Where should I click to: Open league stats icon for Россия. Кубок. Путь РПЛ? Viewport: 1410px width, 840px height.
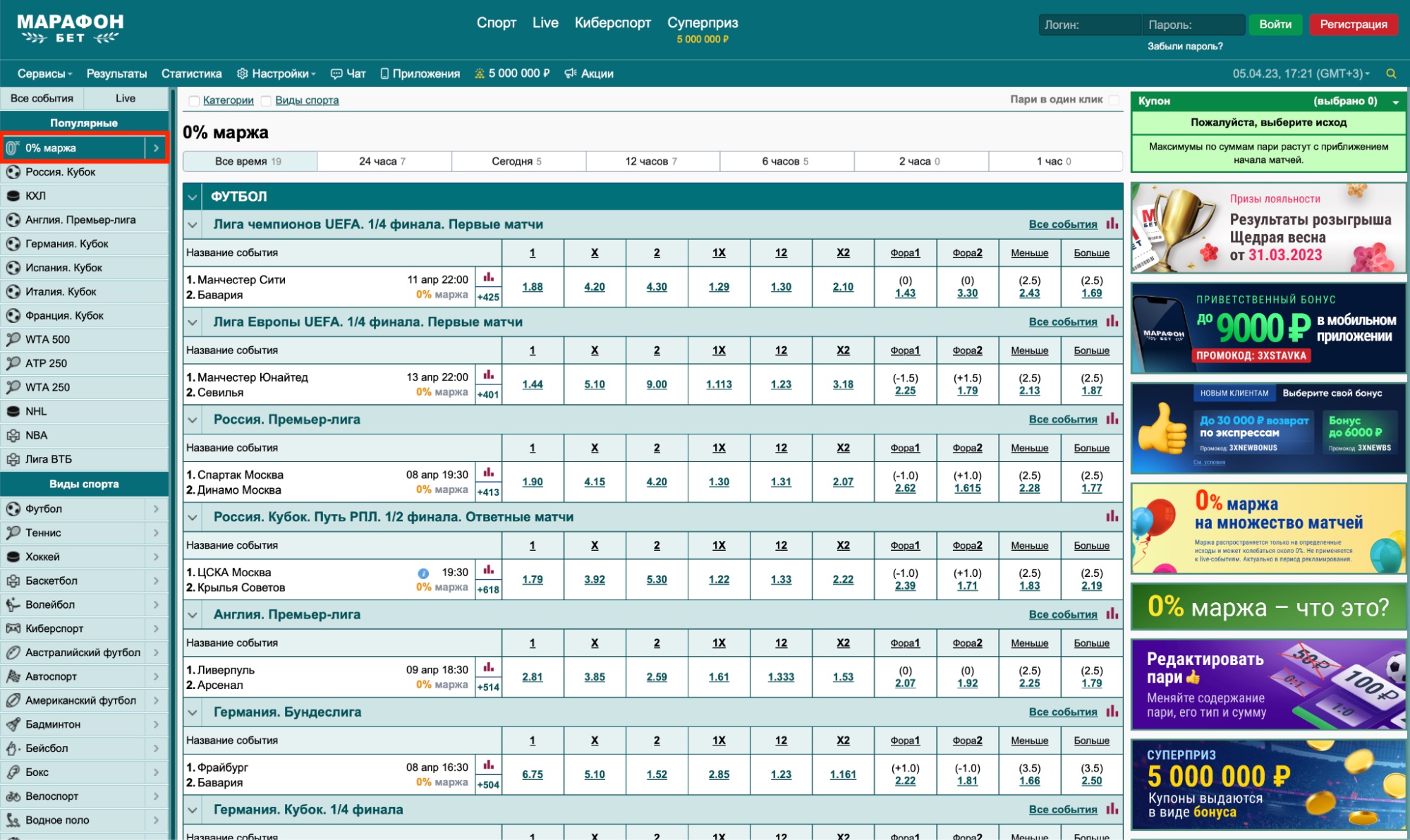click(1112, 516)
